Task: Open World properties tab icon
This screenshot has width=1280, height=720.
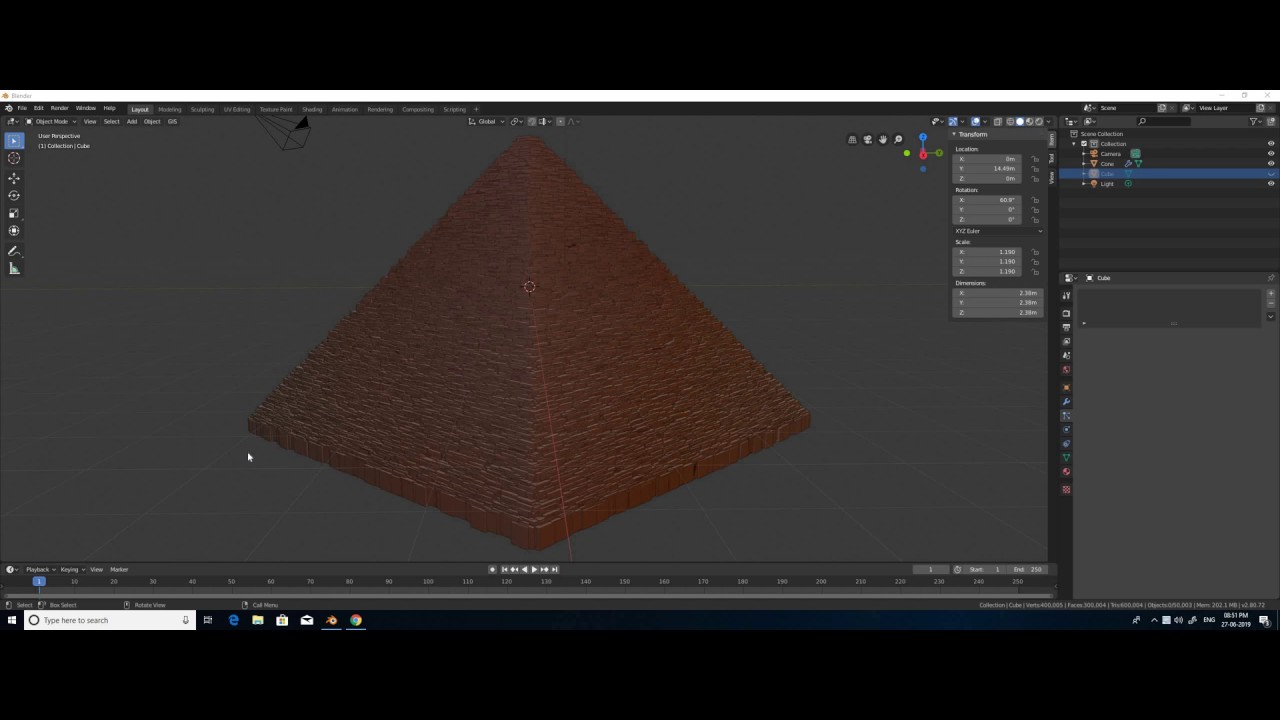Action: tap(1066, 369)
